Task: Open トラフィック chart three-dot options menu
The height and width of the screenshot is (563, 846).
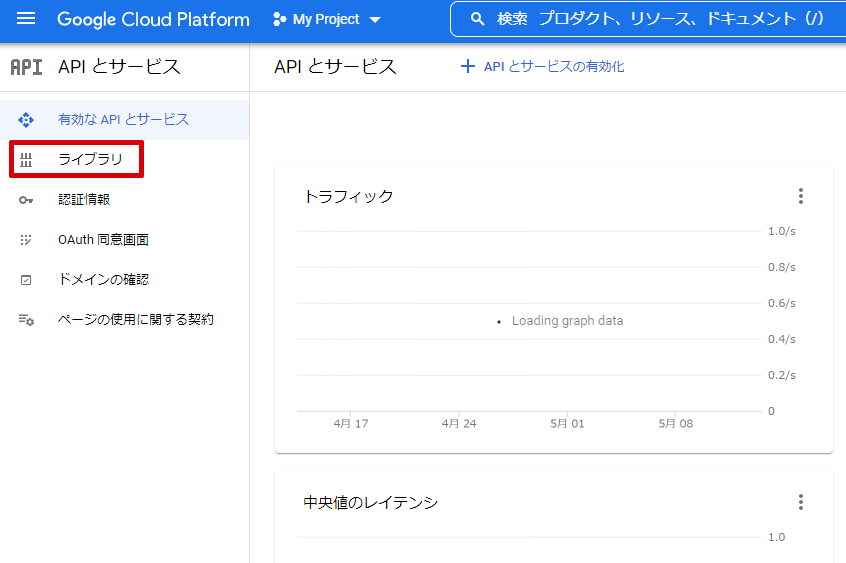Action: tap(801, 196)
